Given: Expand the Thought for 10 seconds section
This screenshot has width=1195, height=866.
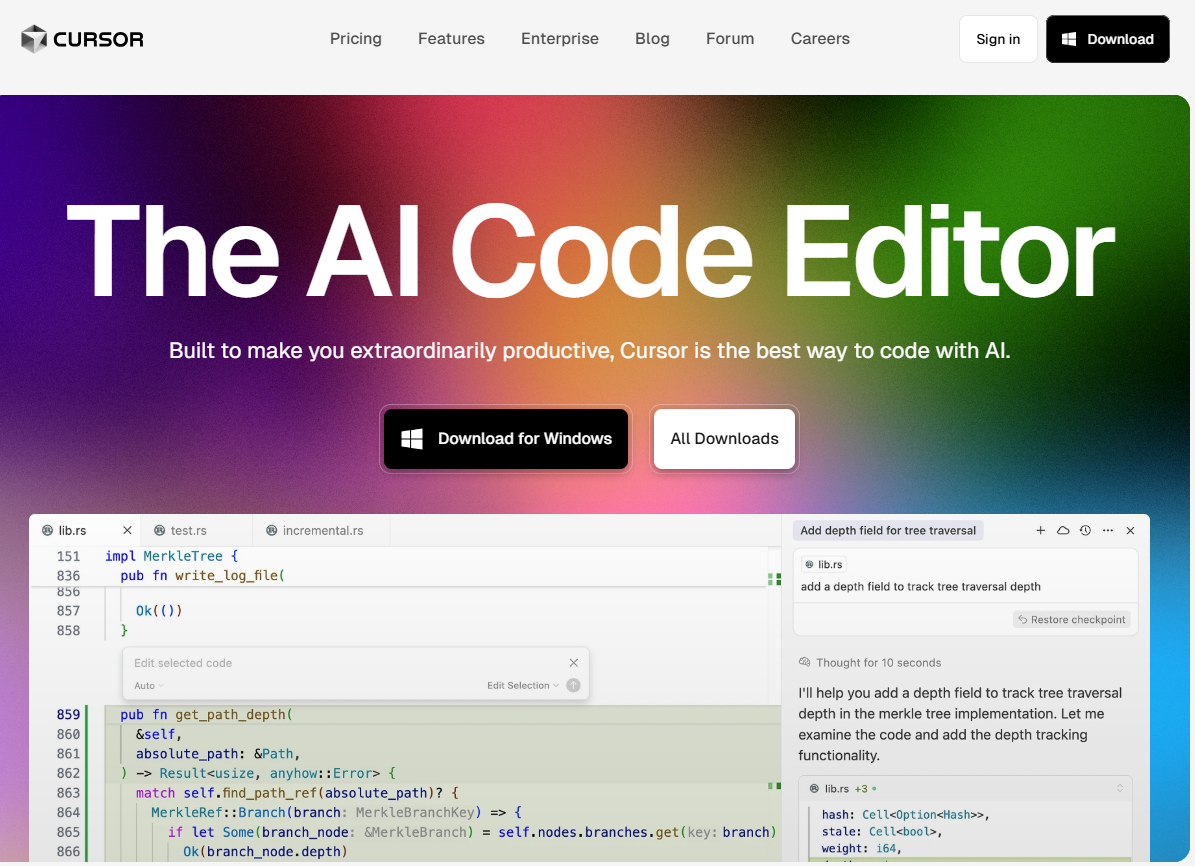Looking at the screenshot, I should pyautogui.click(x=870, y=663).
